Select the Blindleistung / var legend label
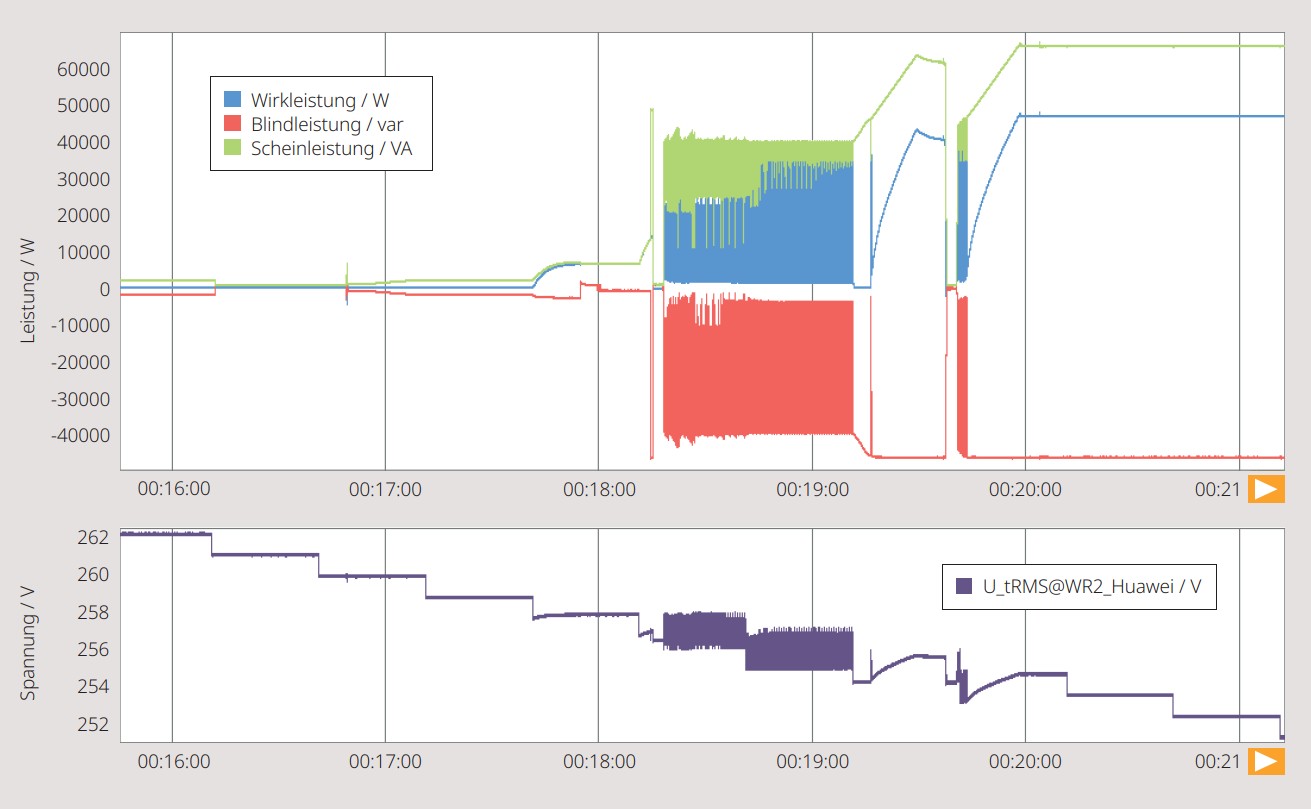Viewport: 1311px width, 809px height. (x=327, y=124)
